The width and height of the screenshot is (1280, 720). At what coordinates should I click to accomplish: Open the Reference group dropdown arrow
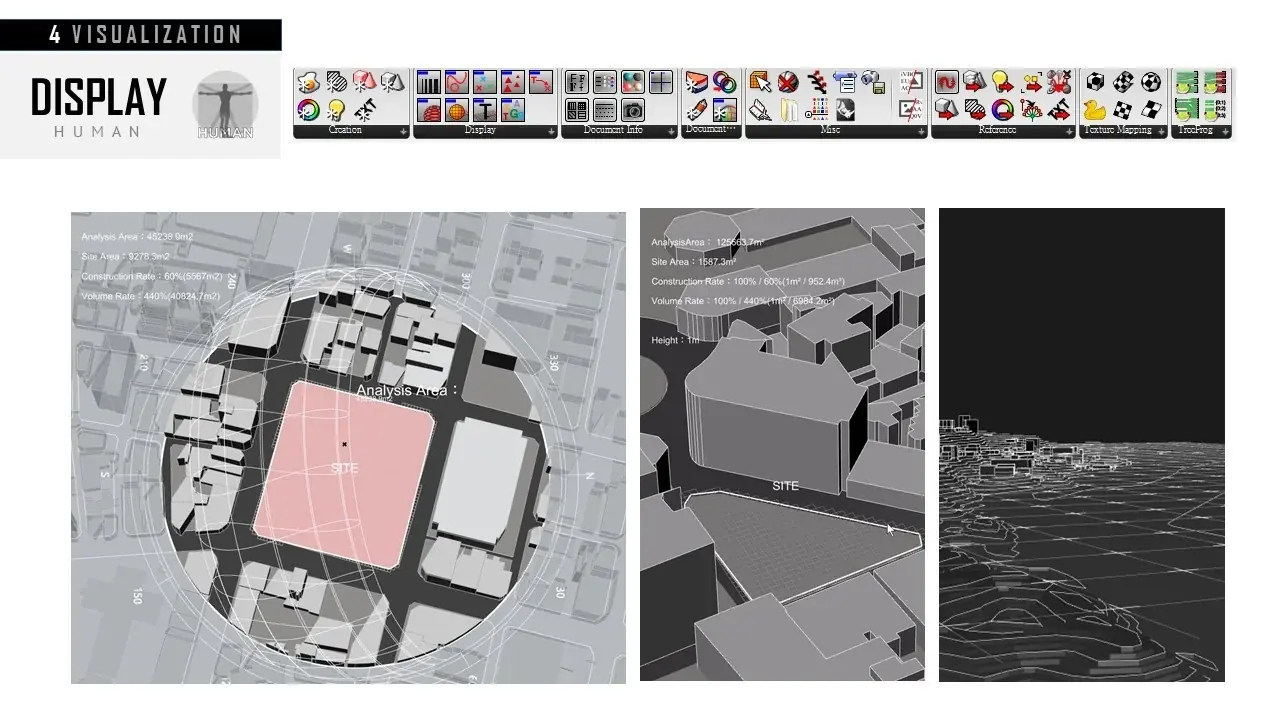(1069, 131)
